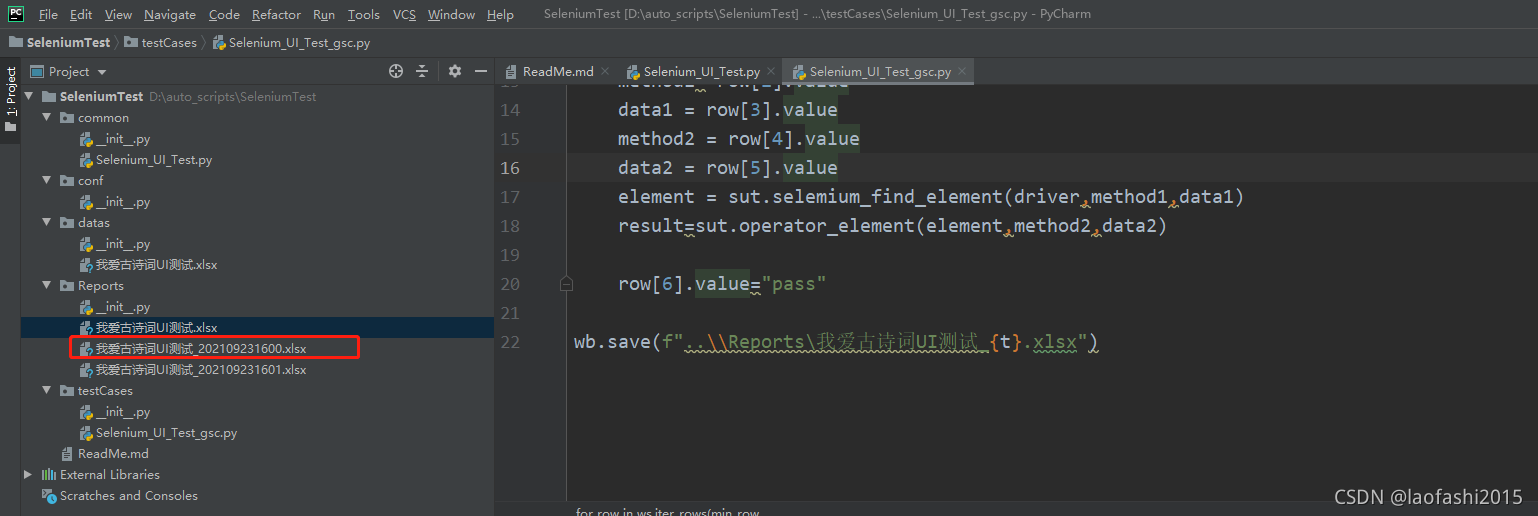The height and width of the screenshot is (516, 1538).
Task: Click the file icon of ReadMe.md tab
Action: pos(511,72)
